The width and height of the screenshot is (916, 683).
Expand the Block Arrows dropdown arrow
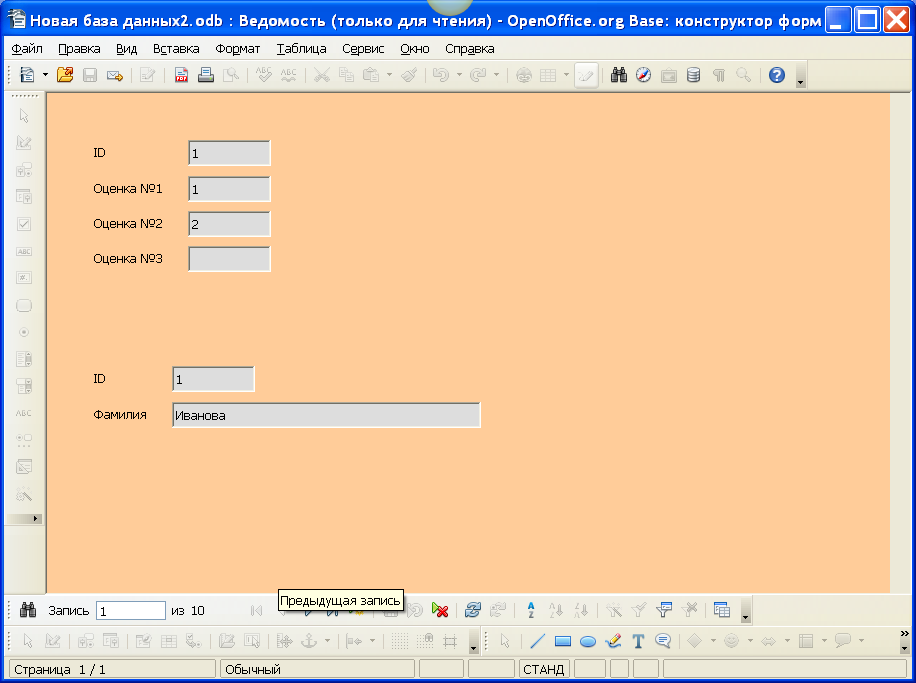[x=787, y=642]
